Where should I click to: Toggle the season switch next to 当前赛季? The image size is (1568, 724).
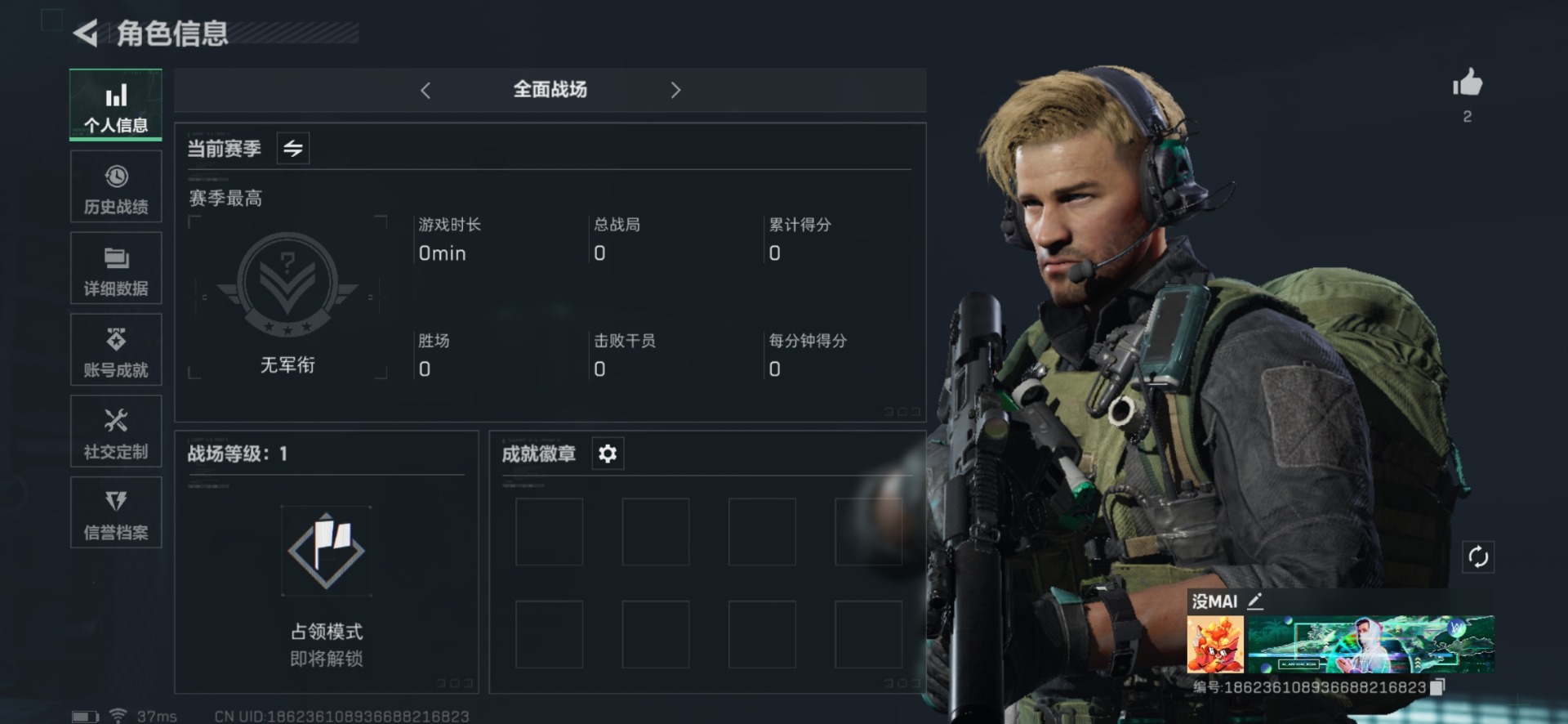tap(293, 148)
